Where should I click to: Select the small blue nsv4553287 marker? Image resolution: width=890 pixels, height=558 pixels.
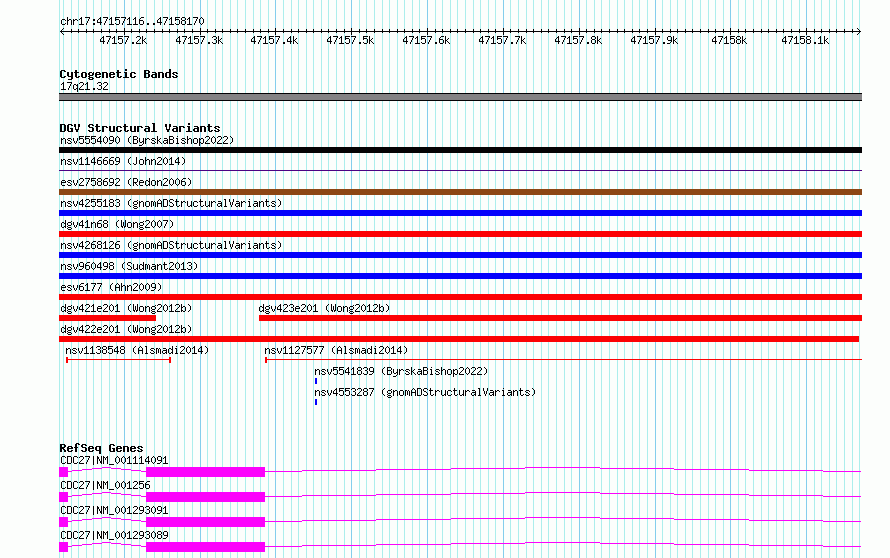[x=316, y=402]
